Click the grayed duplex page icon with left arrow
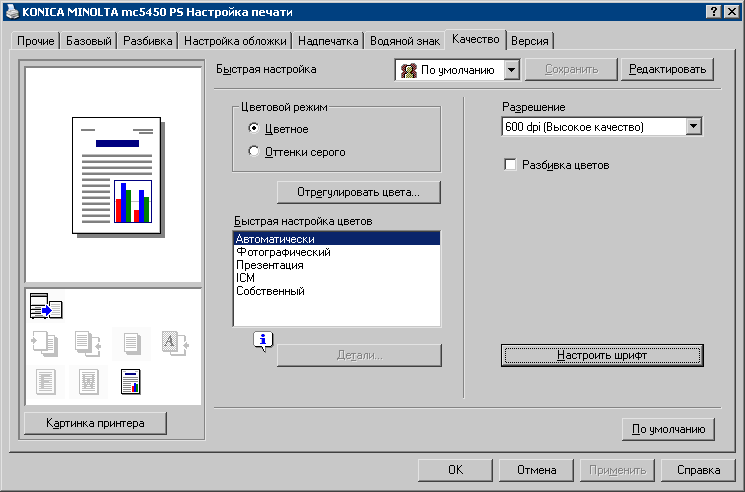 coord(45,343)
